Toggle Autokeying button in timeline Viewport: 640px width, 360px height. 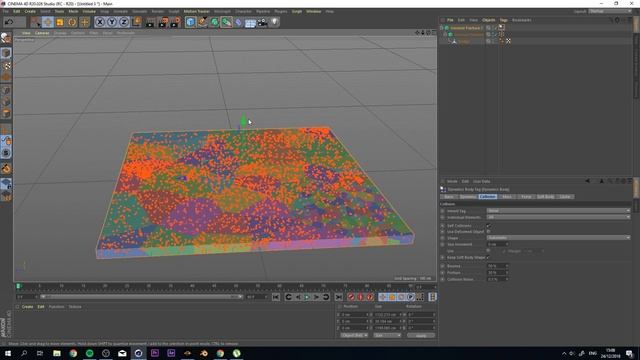pos(360,297)
